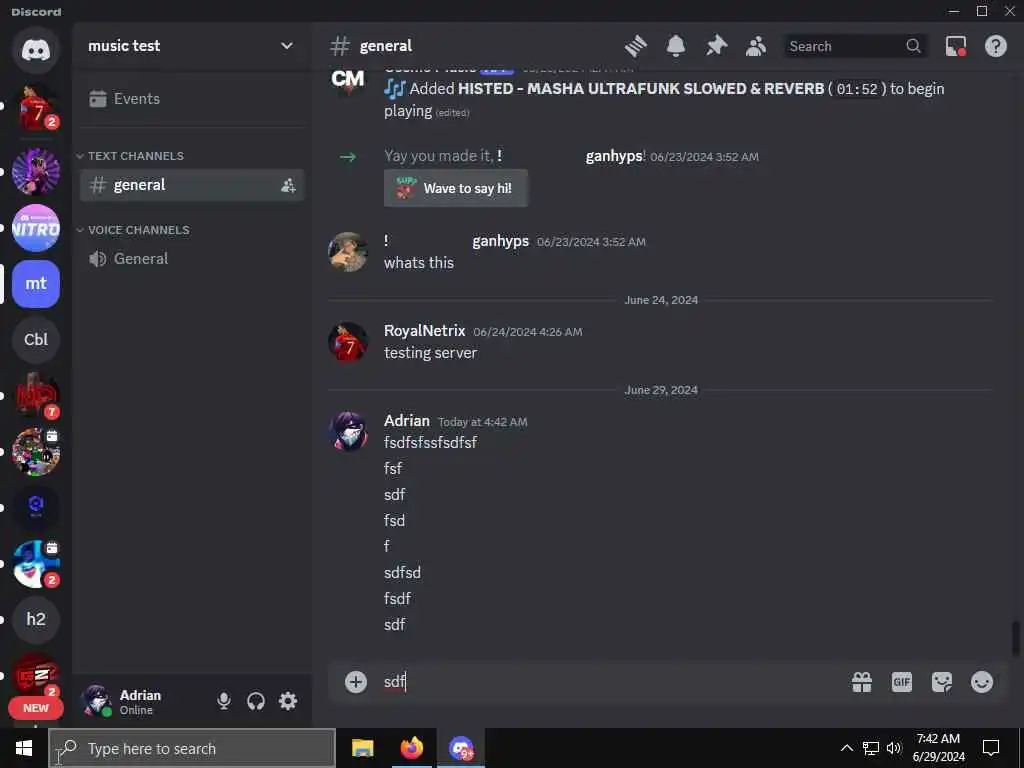Click ganhyps username on whats this message
Viewport: 1024px width, 768px height.
[500, 241]
